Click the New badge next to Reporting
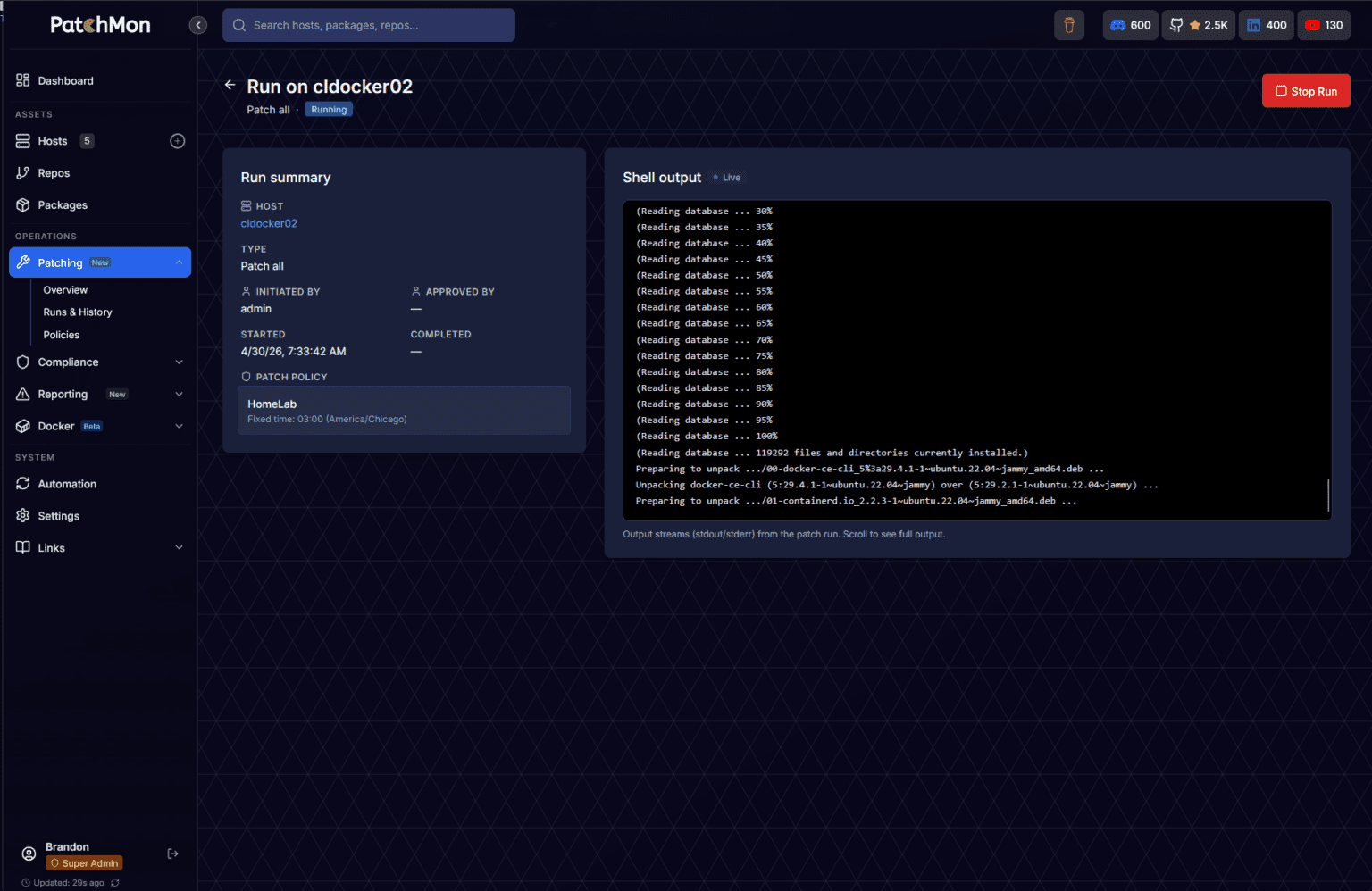Viewport: 1372px width, 891px height. click(x=117, y=395)
